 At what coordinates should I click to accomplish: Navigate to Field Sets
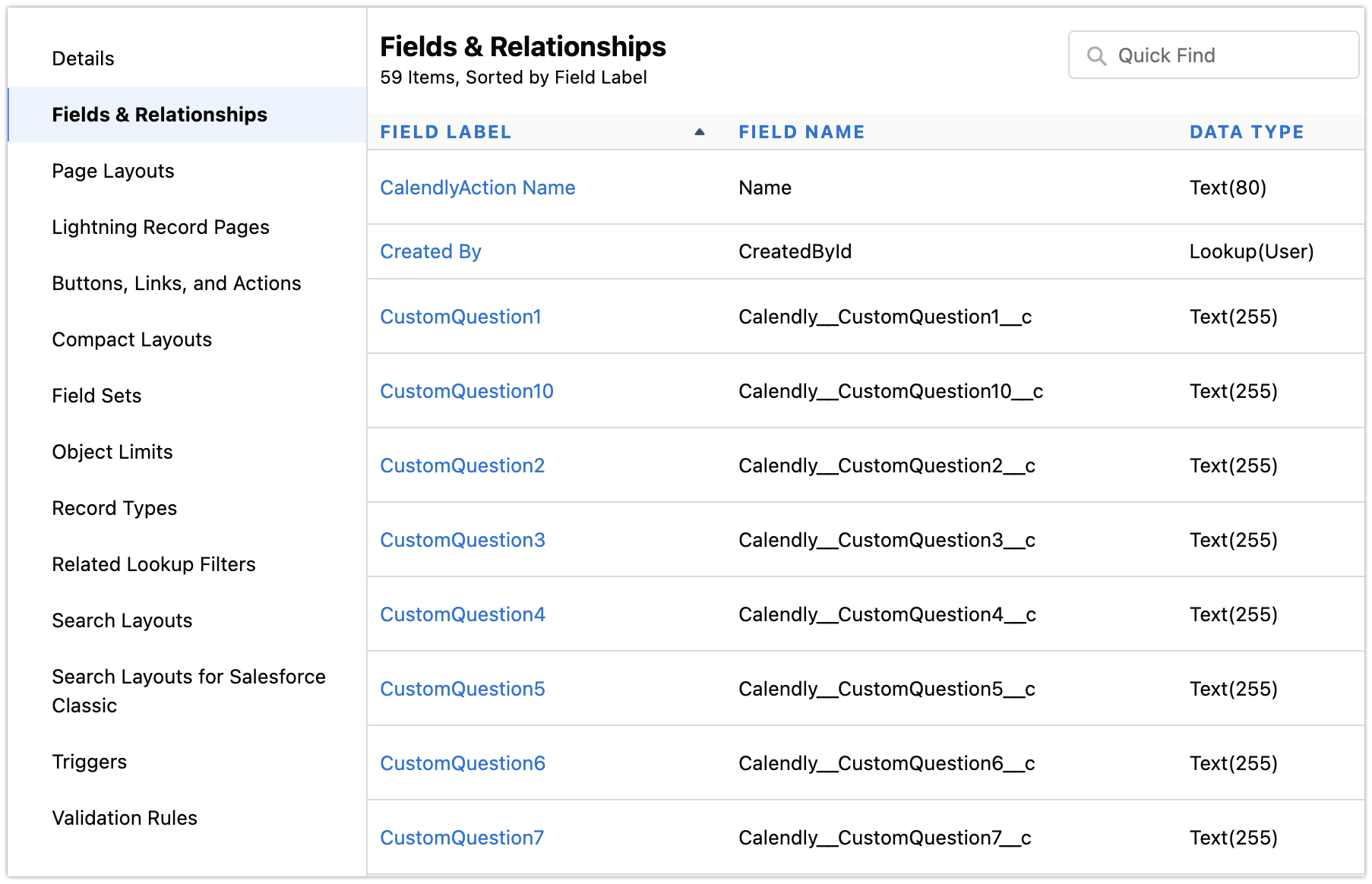click(96, 396)
